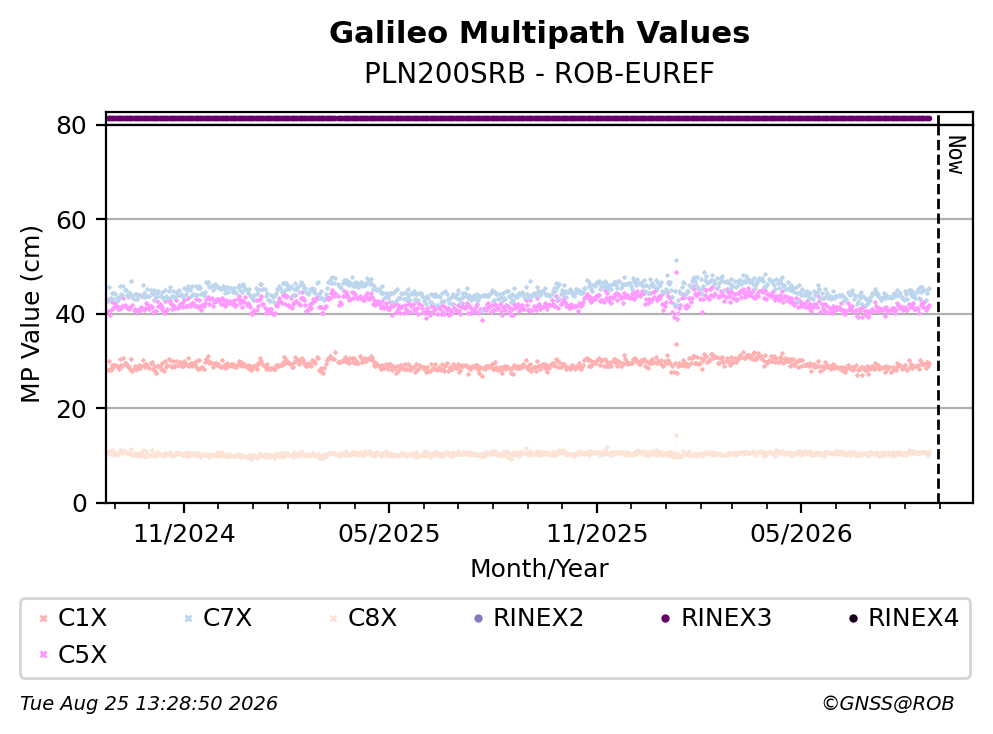Image resolution: width=993 pixels, height=734 pixels.
Task: Click the x-axis label "05/2025"
Action: point(389,534)
